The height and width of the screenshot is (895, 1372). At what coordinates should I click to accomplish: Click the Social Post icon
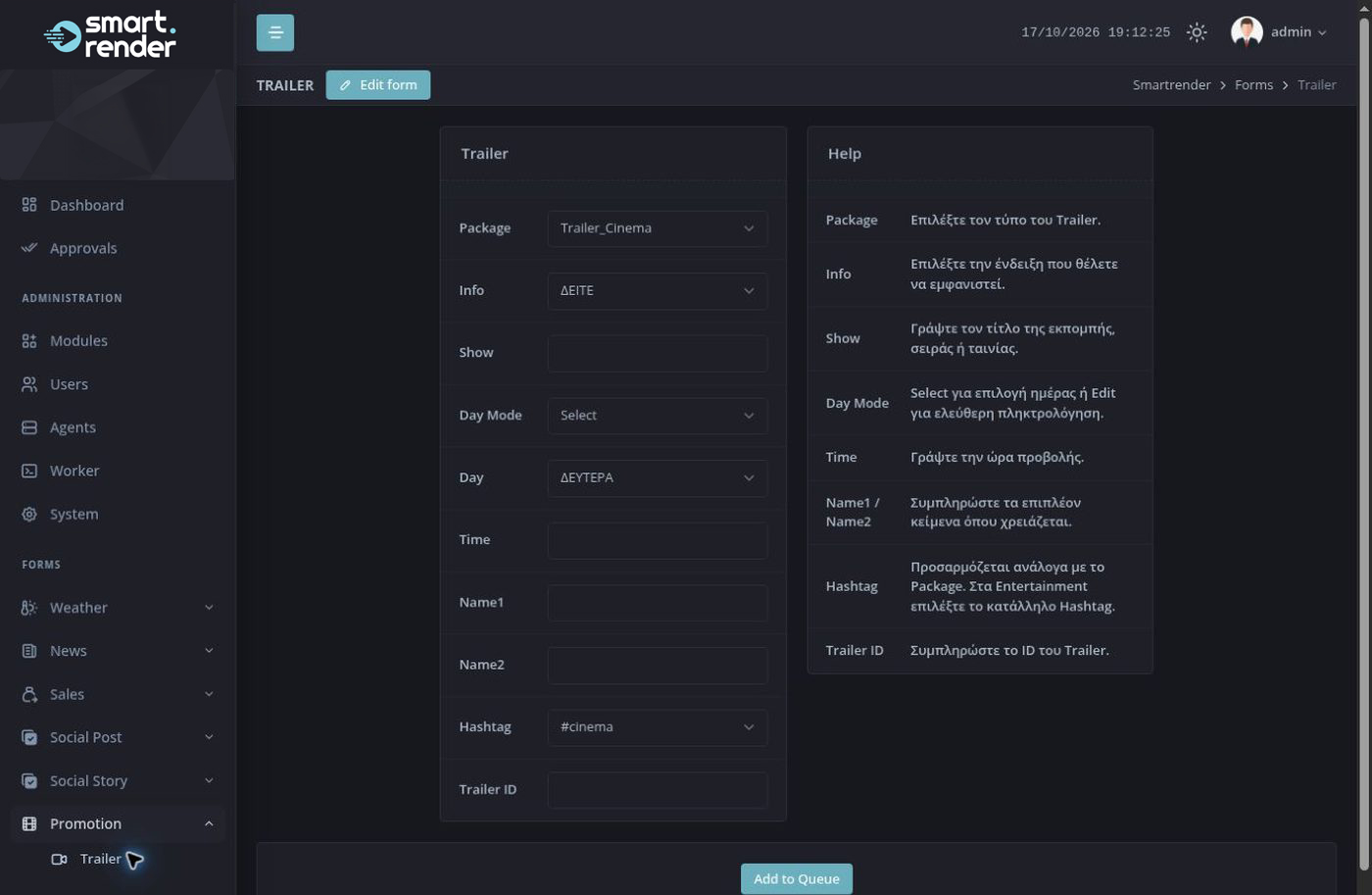(x=29, y=737)
